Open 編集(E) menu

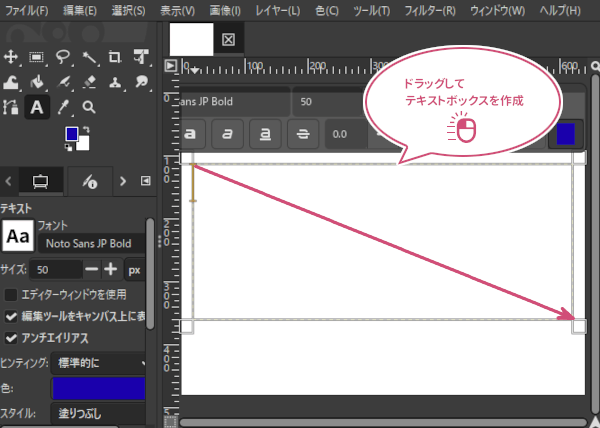click(80, 10)
